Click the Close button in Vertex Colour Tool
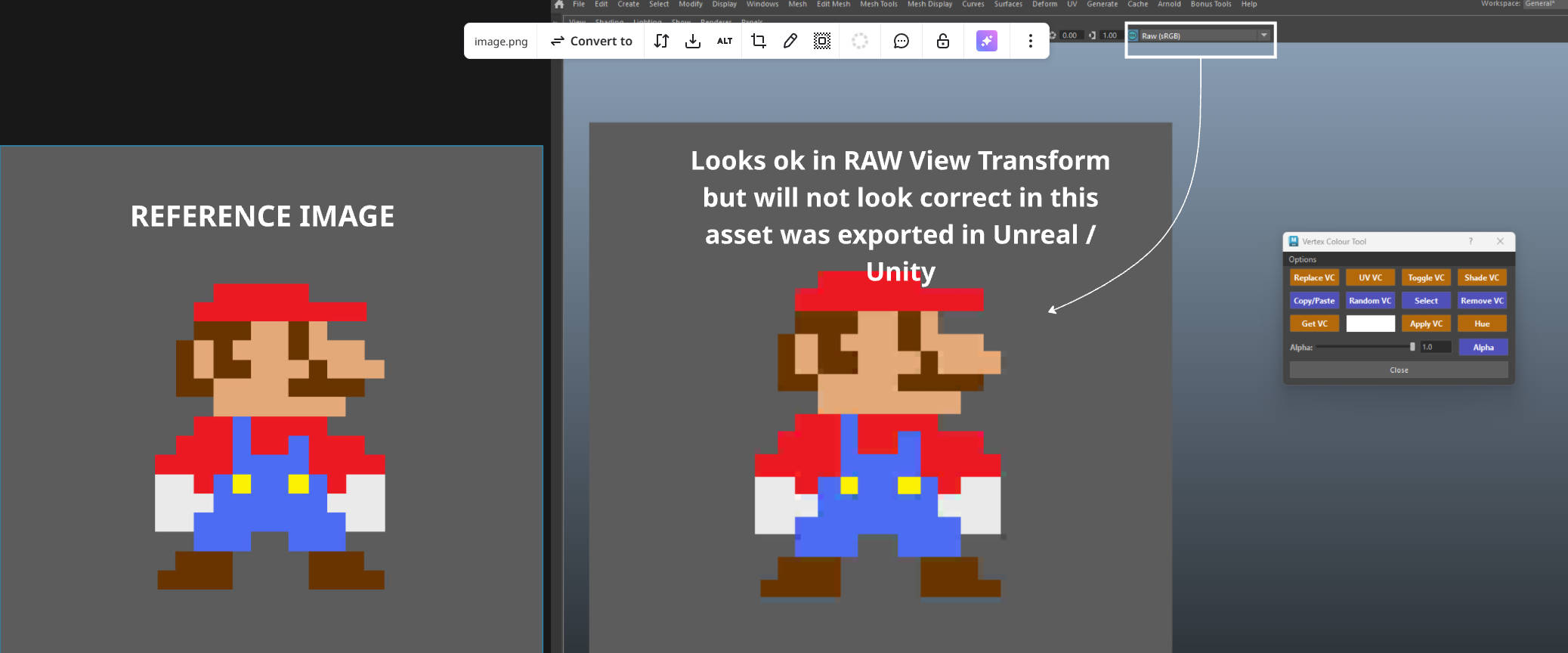This screenshot has height=653, width=1568. (1399, 370)
